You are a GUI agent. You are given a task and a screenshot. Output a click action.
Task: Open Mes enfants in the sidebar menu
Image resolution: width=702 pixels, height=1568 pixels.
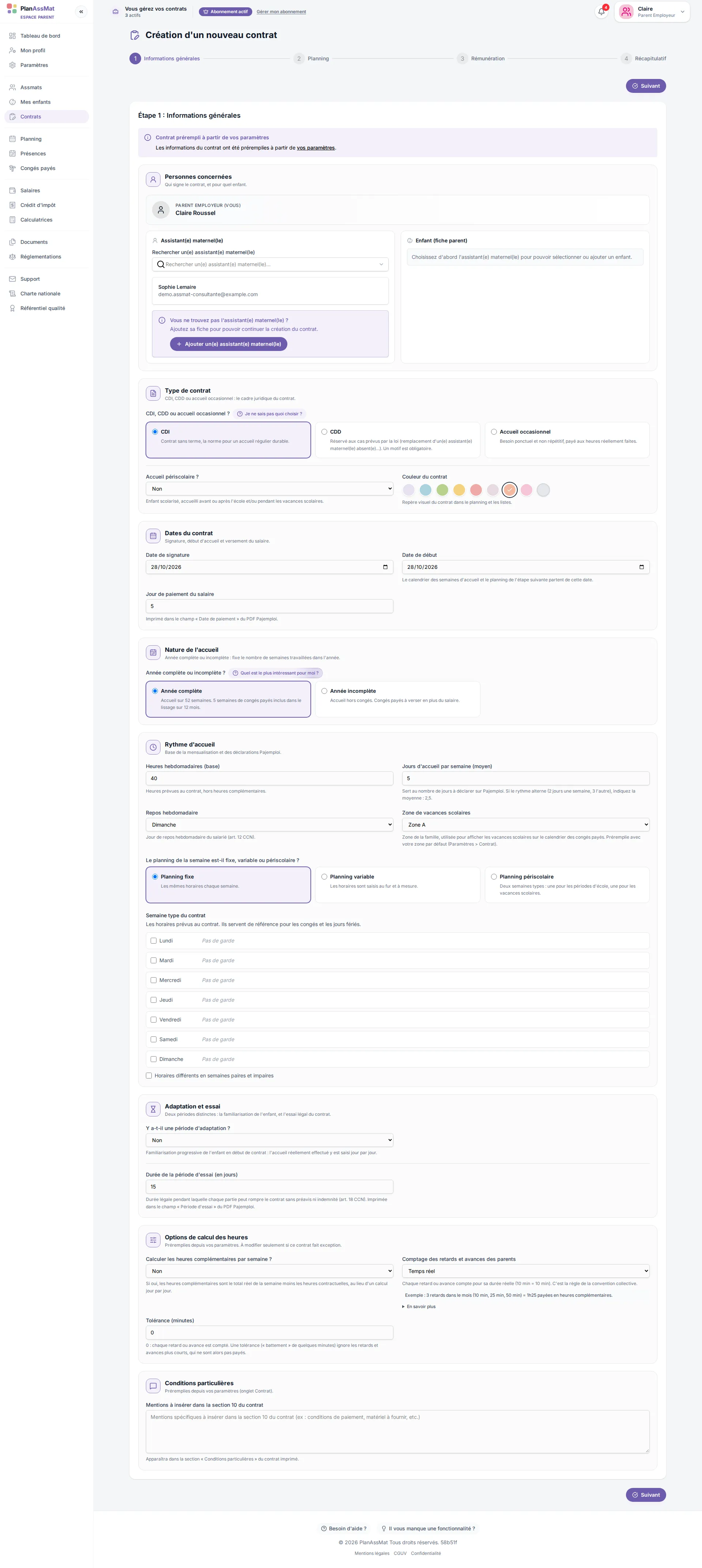coord(46,102)
